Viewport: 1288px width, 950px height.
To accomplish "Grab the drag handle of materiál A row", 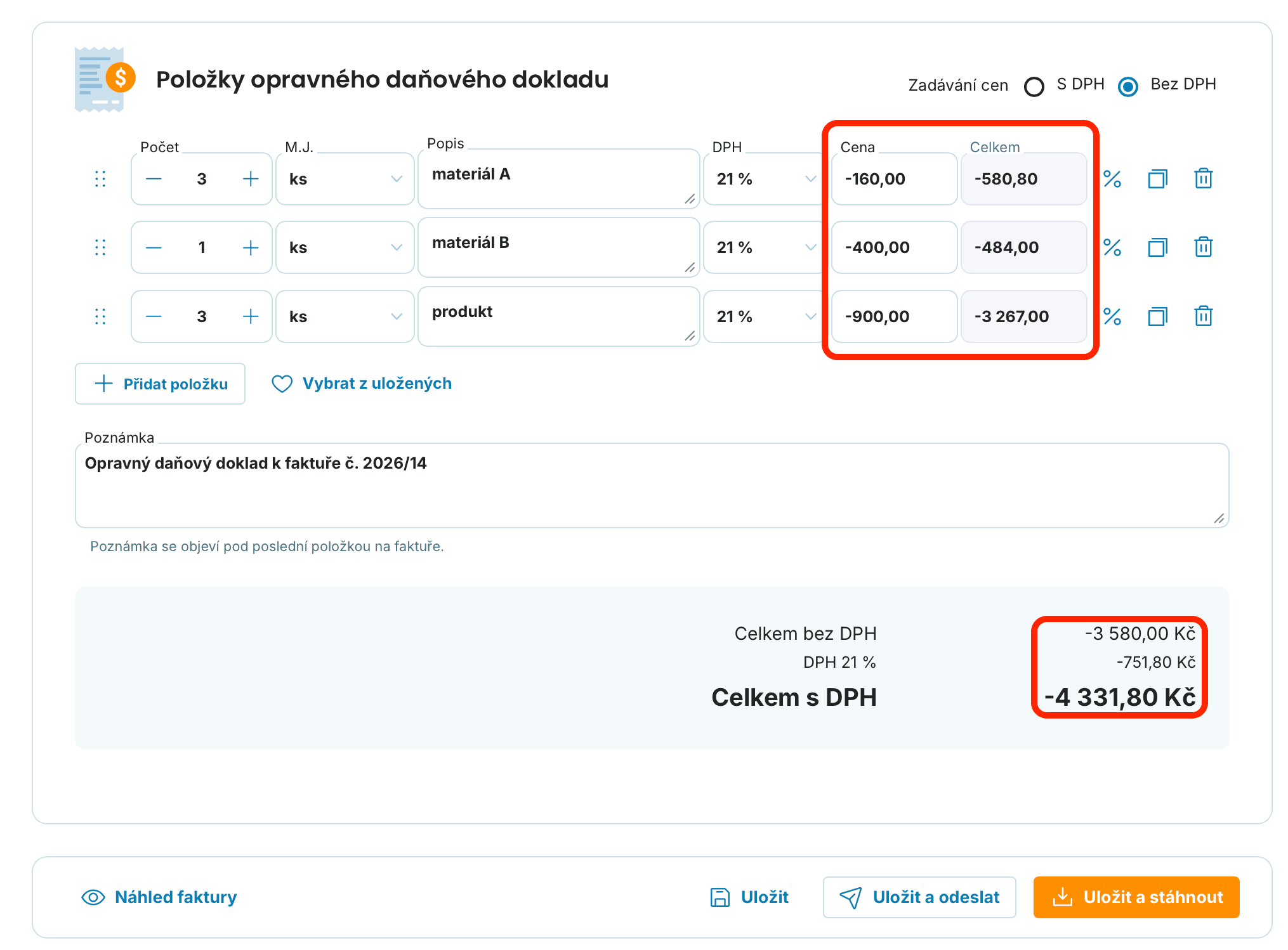I will click(x=100, y=179).
